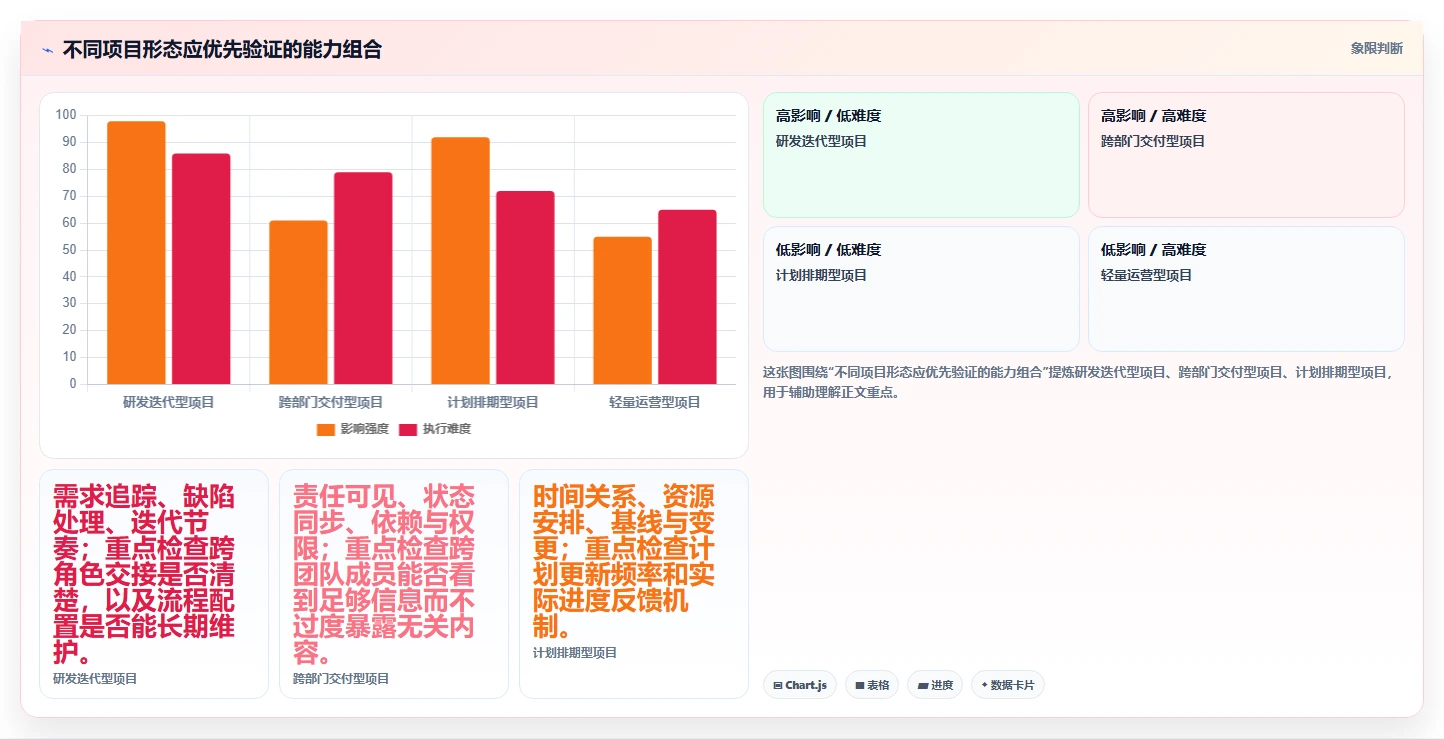The height and width of the screenshot is (739, 1444).
Task: Click the 跨部门交付型项目 caption under the pink card
Action: click(x=341, y=678)
